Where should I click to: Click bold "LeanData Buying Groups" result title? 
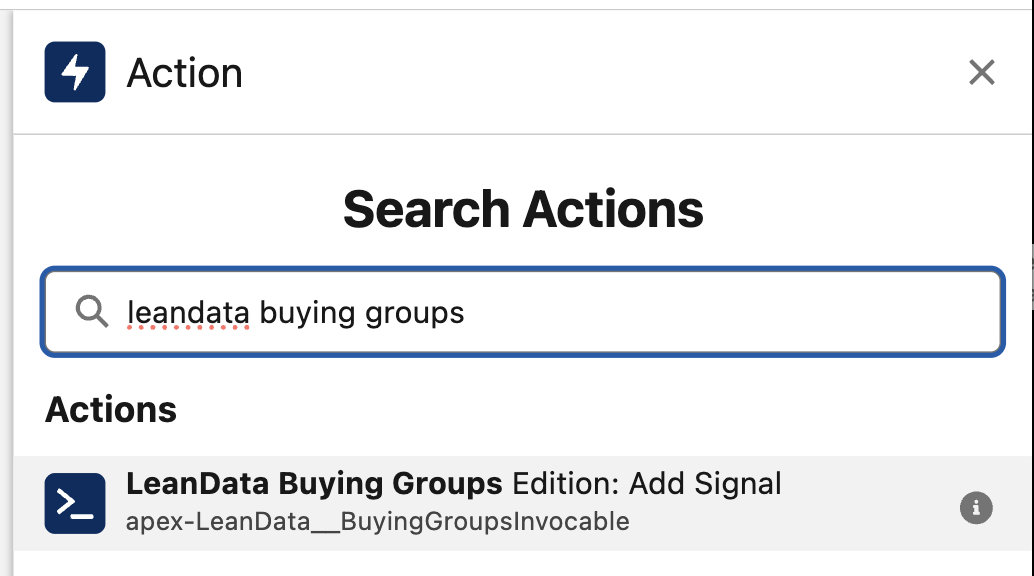(313, 484)
